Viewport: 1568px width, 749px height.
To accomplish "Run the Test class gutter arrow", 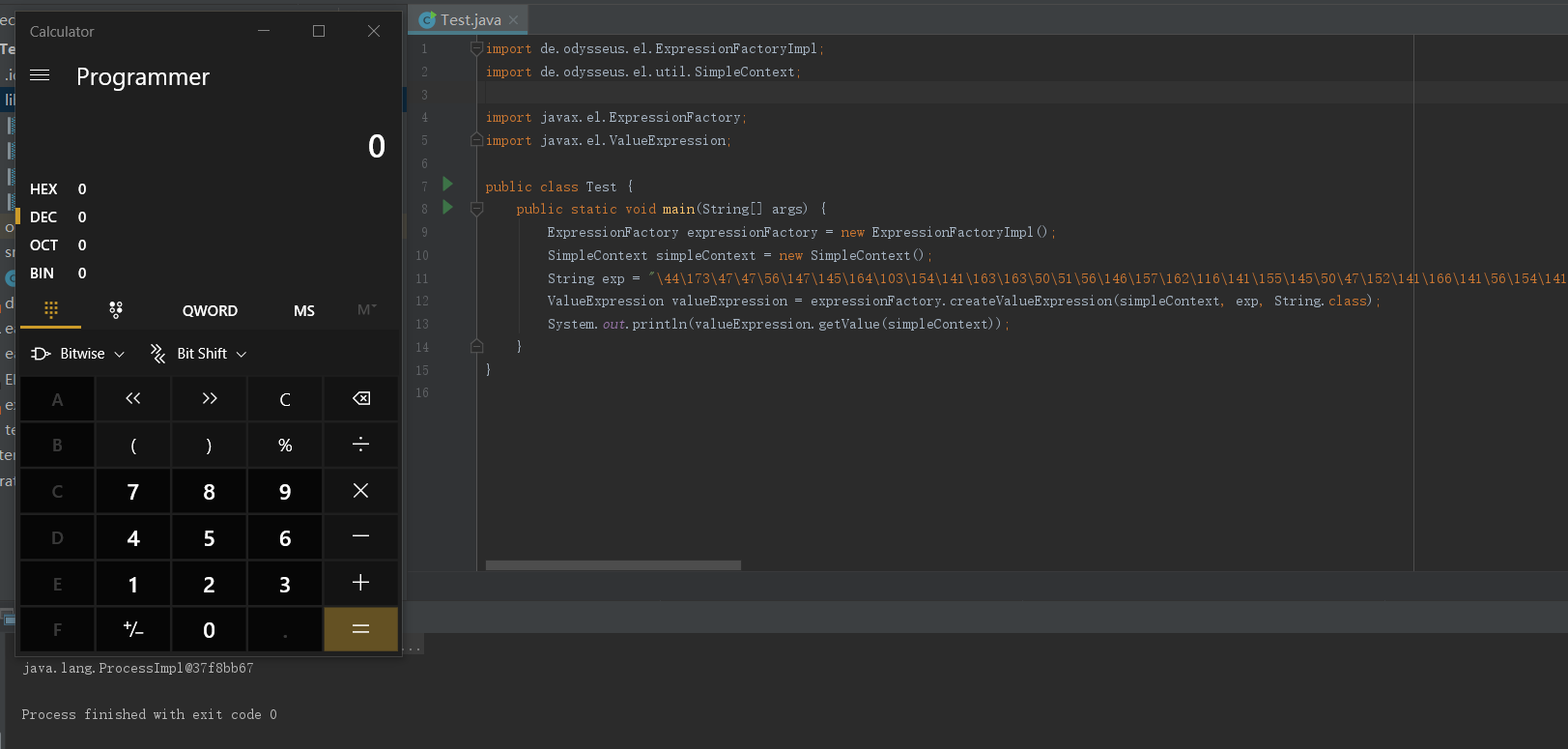I will [447, 184].
